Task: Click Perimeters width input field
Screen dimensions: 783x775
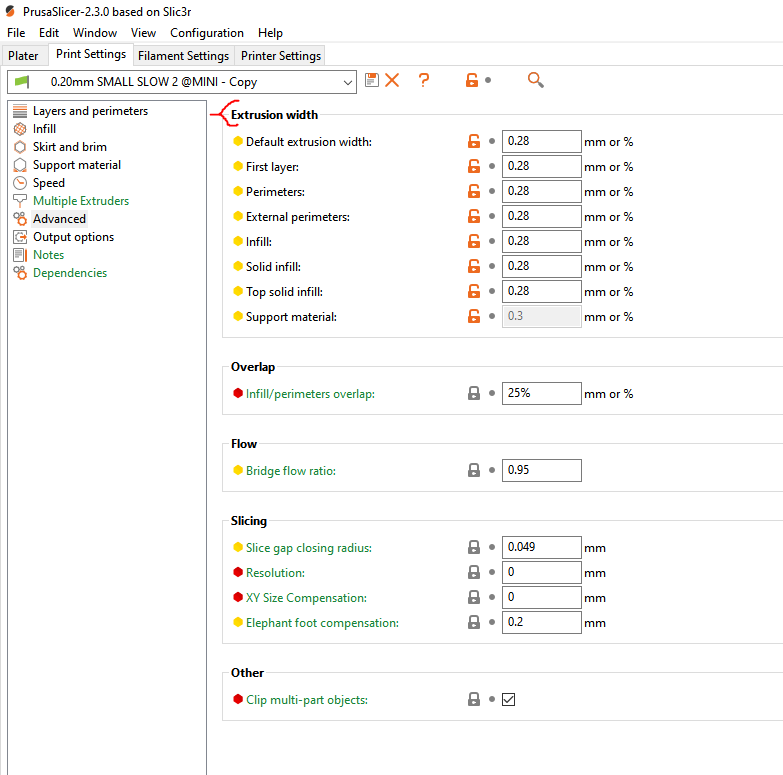Action: (541, 191)
